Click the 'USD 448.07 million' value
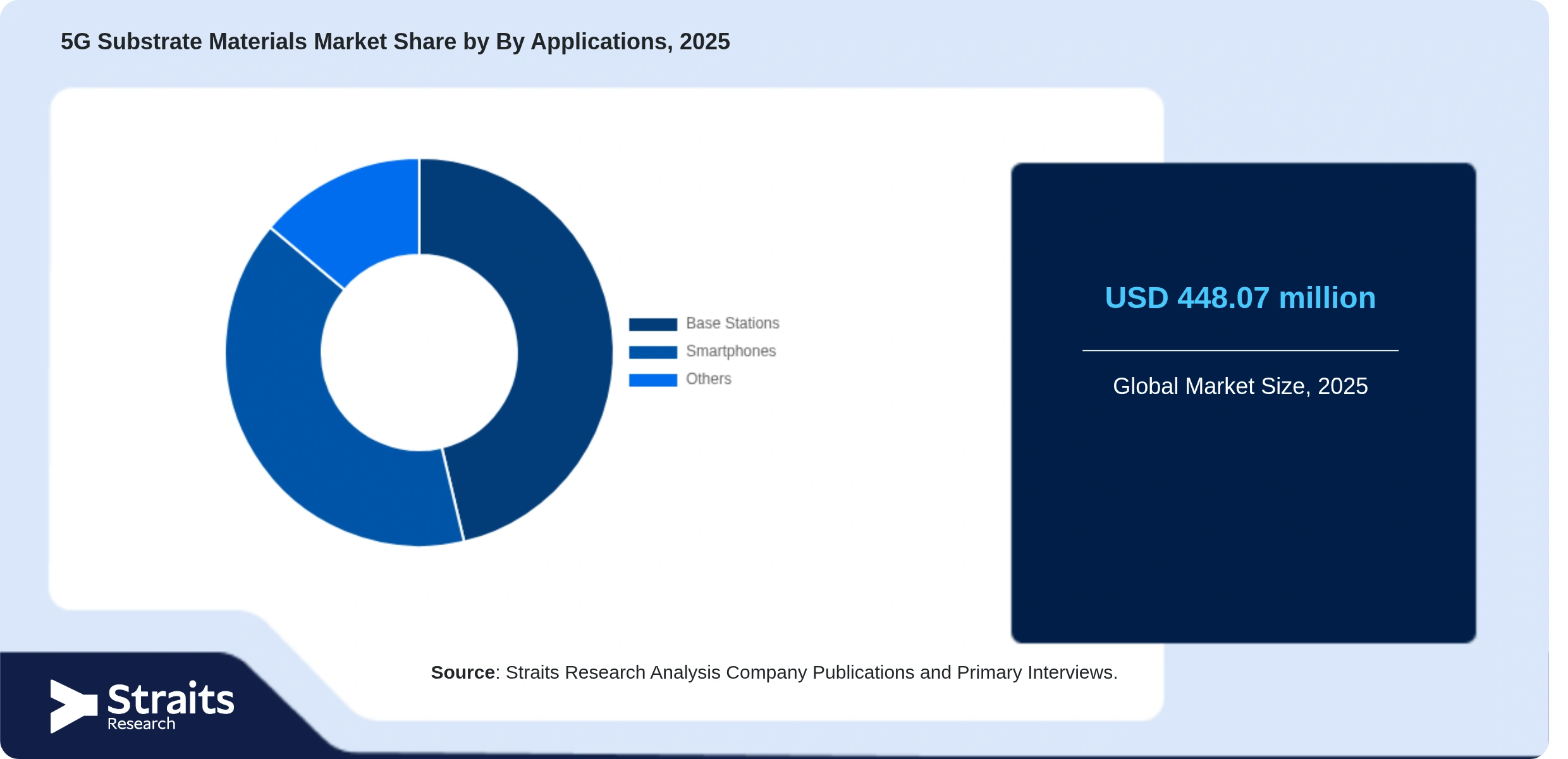Image resolution: width=1568 pixels, height=759 pixels. click(1240, 298)
